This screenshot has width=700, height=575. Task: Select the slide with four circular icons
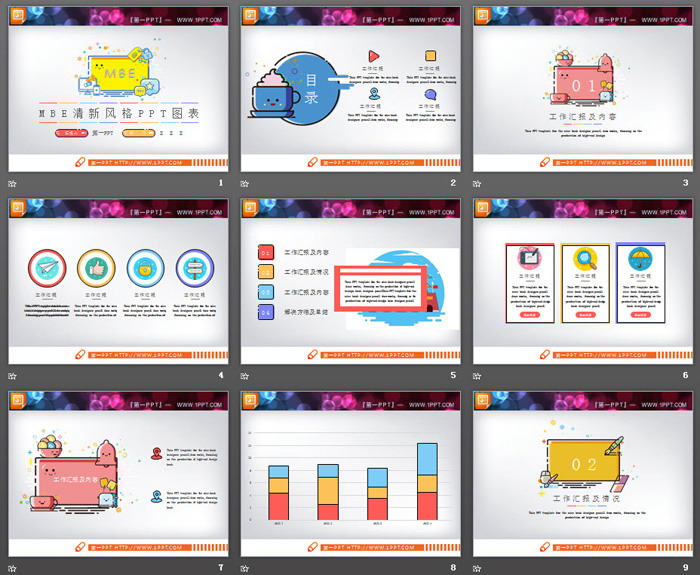point(118,281)
